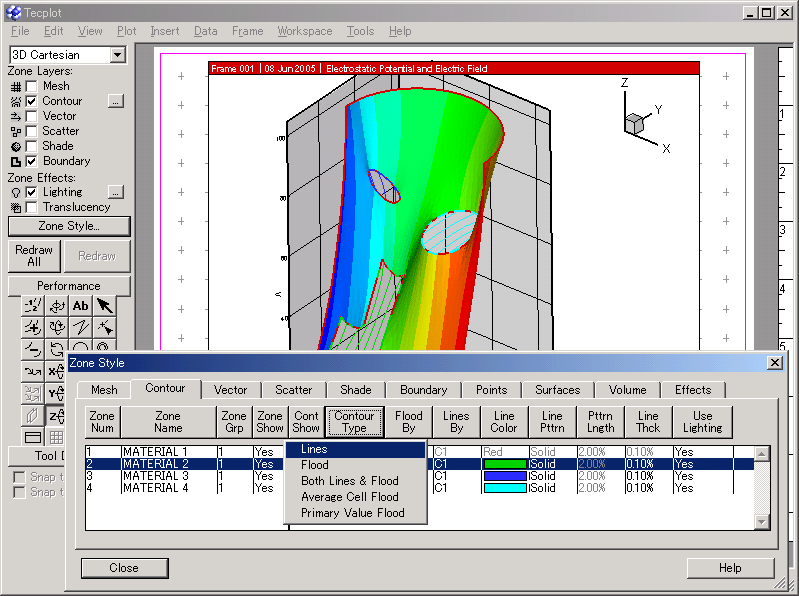Click the green line color of MATERIAL 2
This screenshot has height=596, width=799.
(x=504, y=464)
